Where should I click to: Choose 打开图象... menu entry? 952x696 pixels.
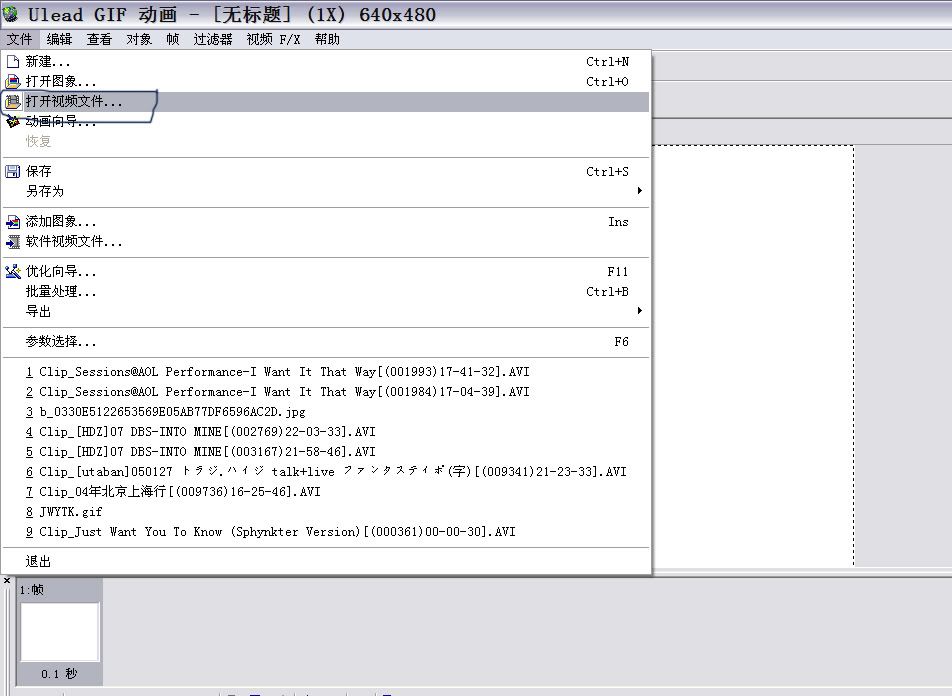point(326,81)
